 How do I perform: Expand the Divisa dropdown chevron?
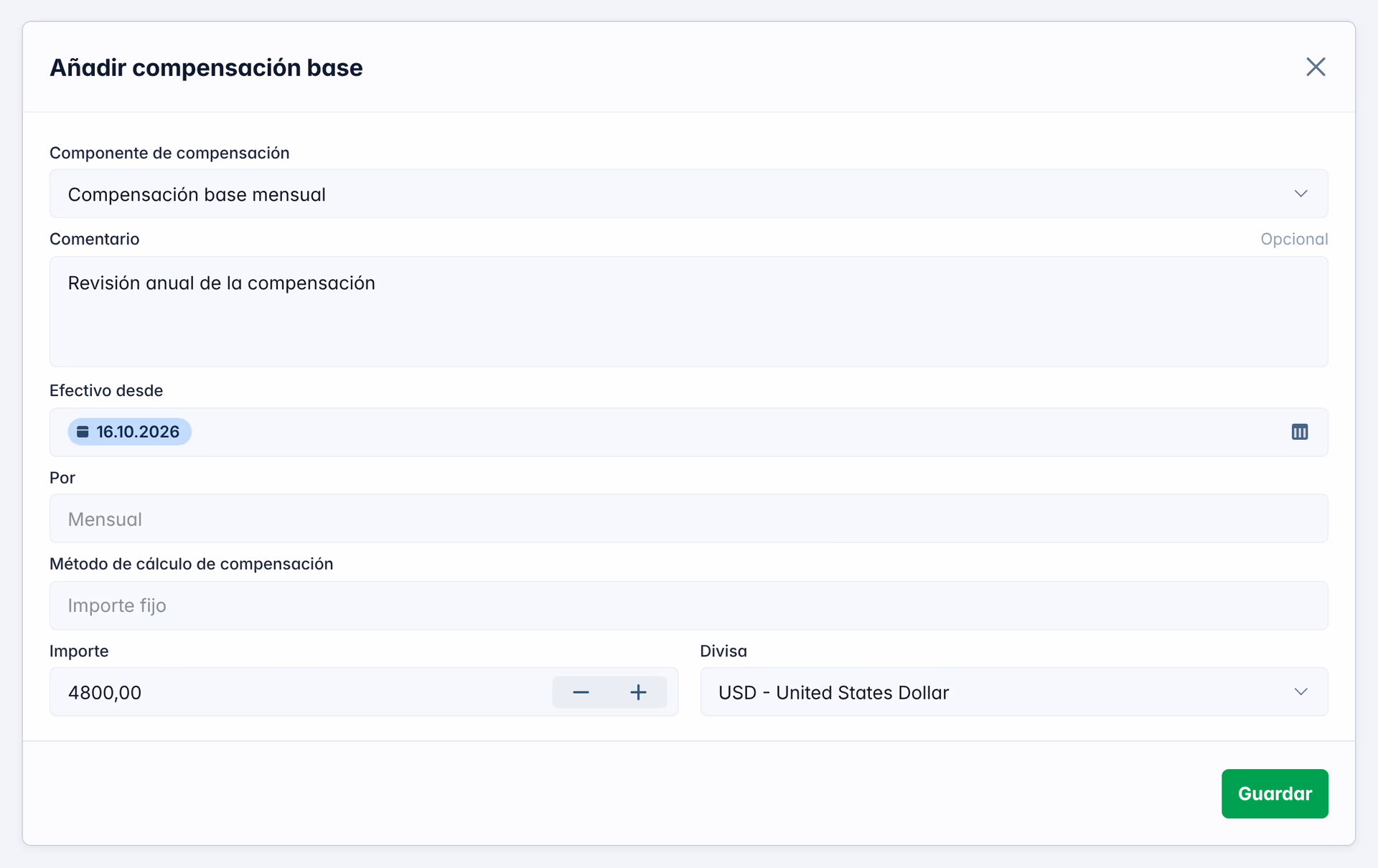pyautogui.click(x=1300, y=692)
